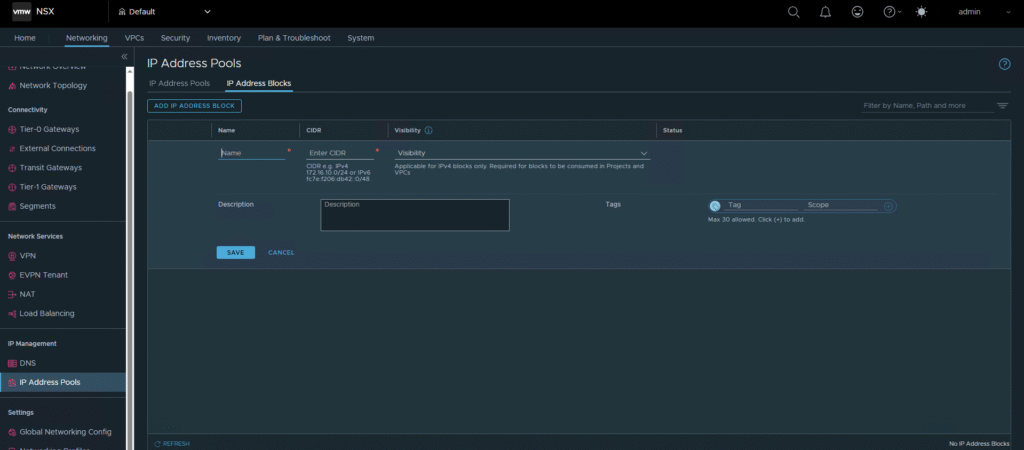Click the add tag plus icon
Image resolution: width=1024 pixels, height=450 pixels.
(887, 205)
